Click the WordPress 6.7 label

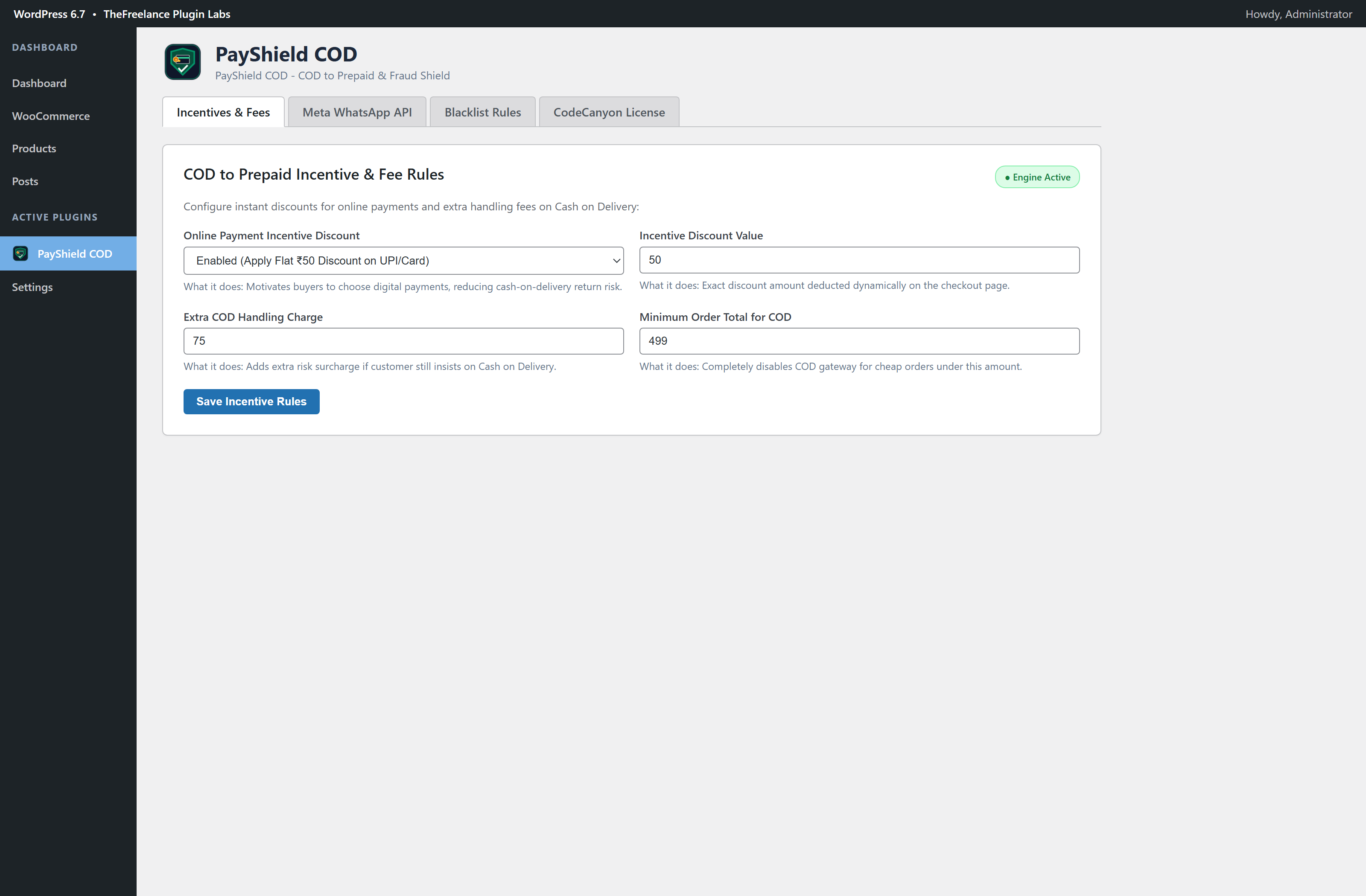pos(50,14)
